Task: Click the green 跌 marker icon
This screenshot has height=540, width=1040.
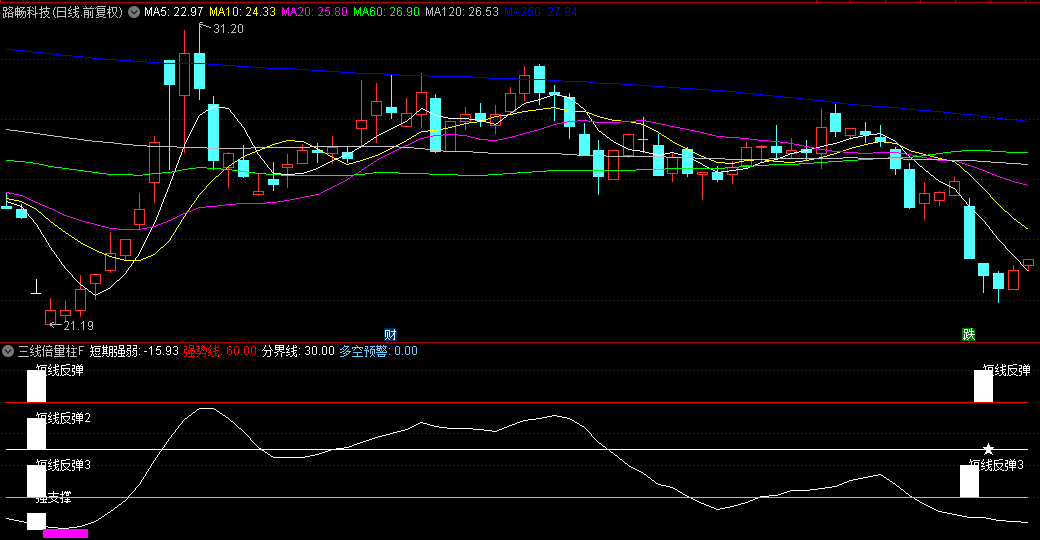Action: (968, 333)
